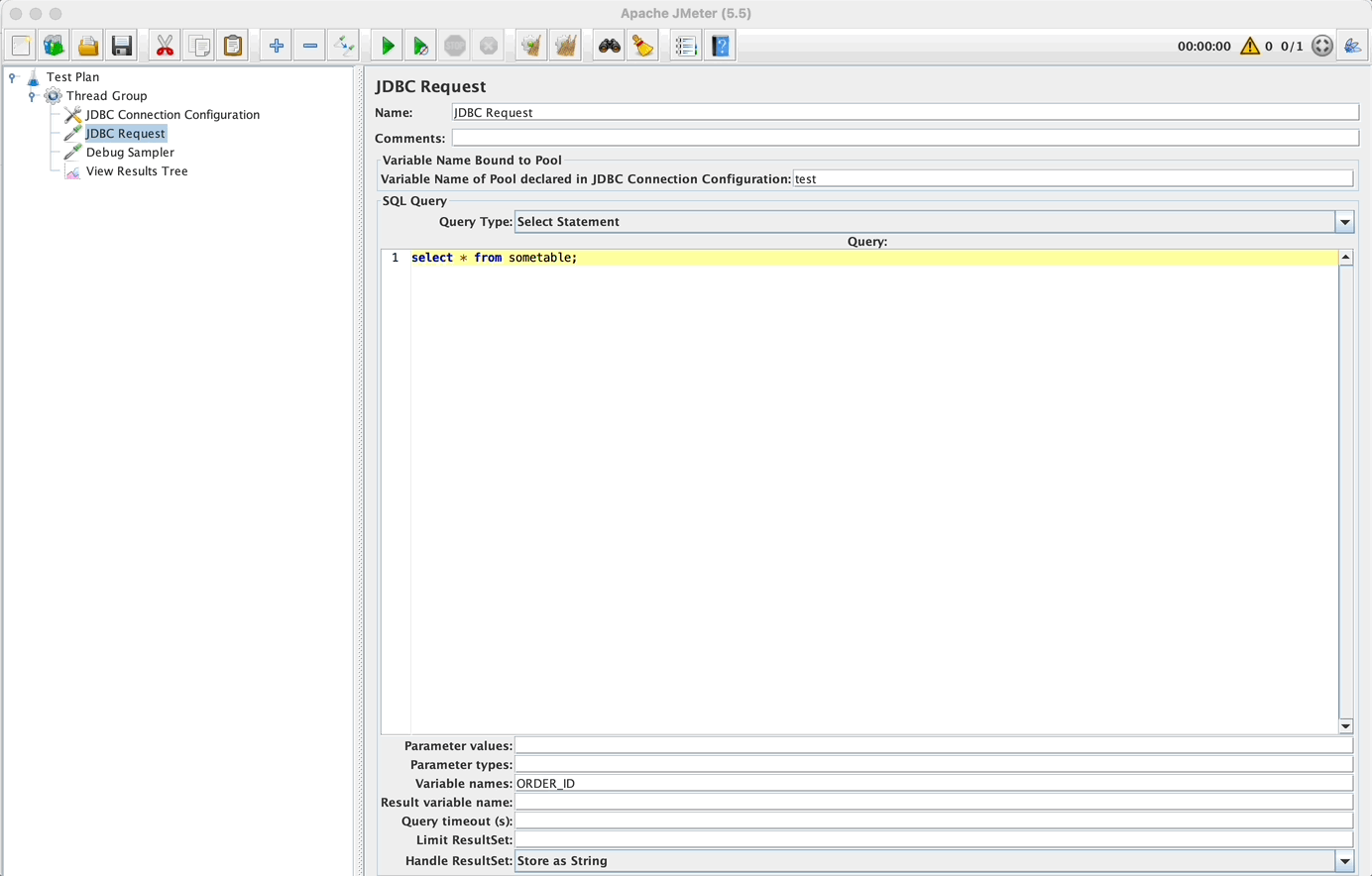Open the Search dialog via binoculars icon
The height and width of the screenshot is (876, 1372).
click(x=608, y=45)
